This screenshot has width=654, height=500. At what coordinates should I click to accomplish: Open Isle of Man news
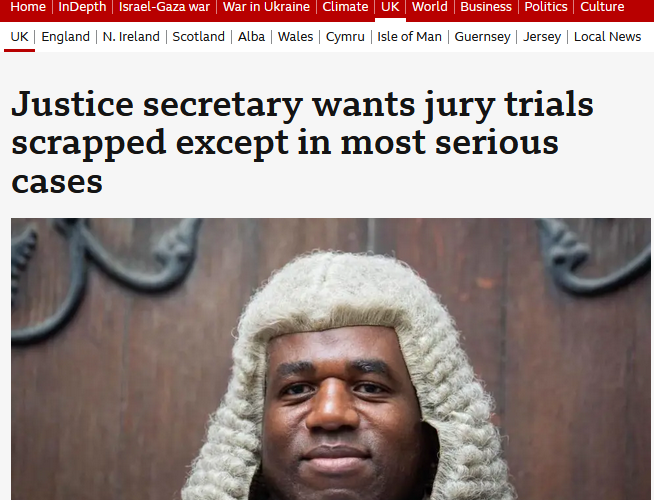click(x=409, y=37)
